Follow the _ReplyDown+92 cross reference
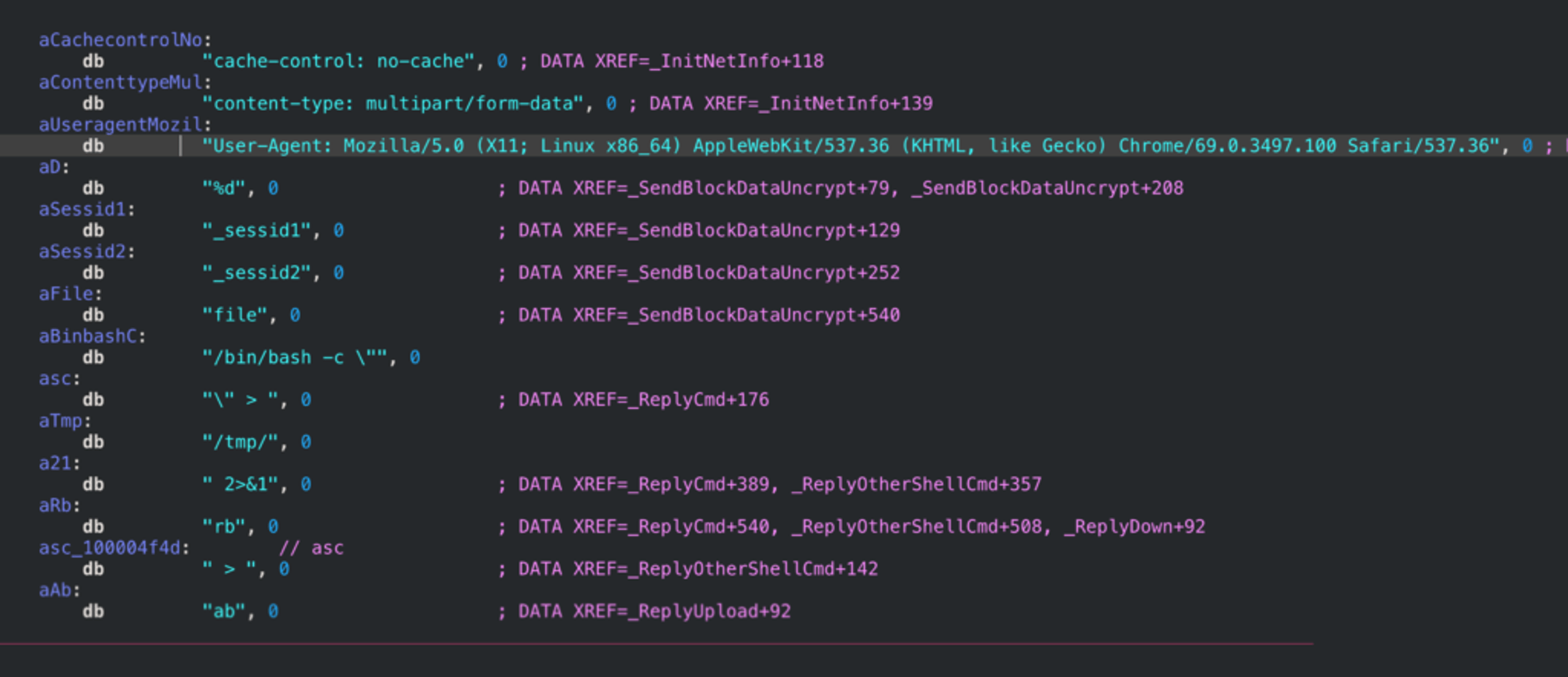The height and width of the screenshot is (677, 1568). point(1135,526)
